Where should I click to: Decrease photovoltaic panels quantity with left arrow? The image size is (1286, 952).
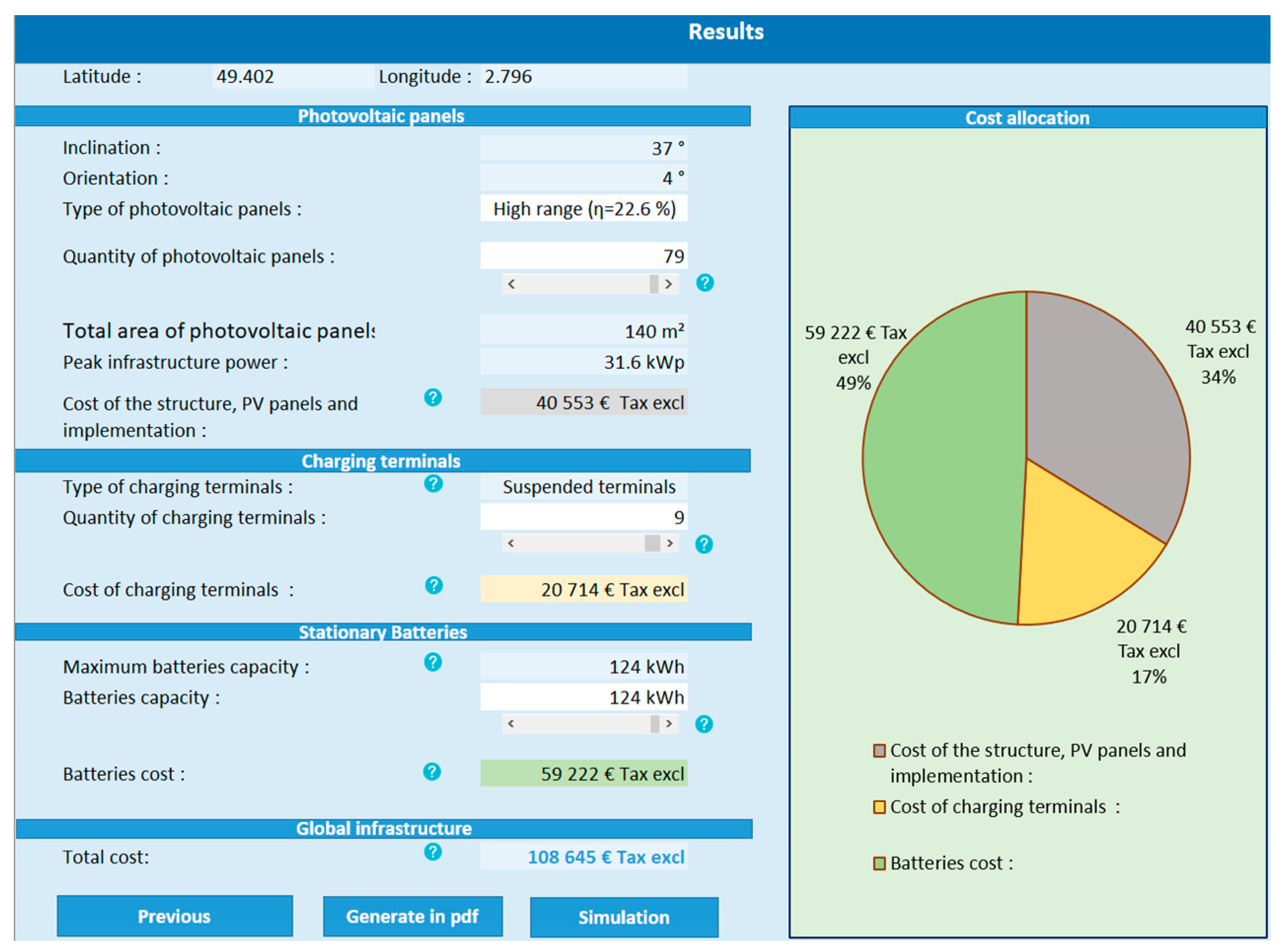[511, 284]
